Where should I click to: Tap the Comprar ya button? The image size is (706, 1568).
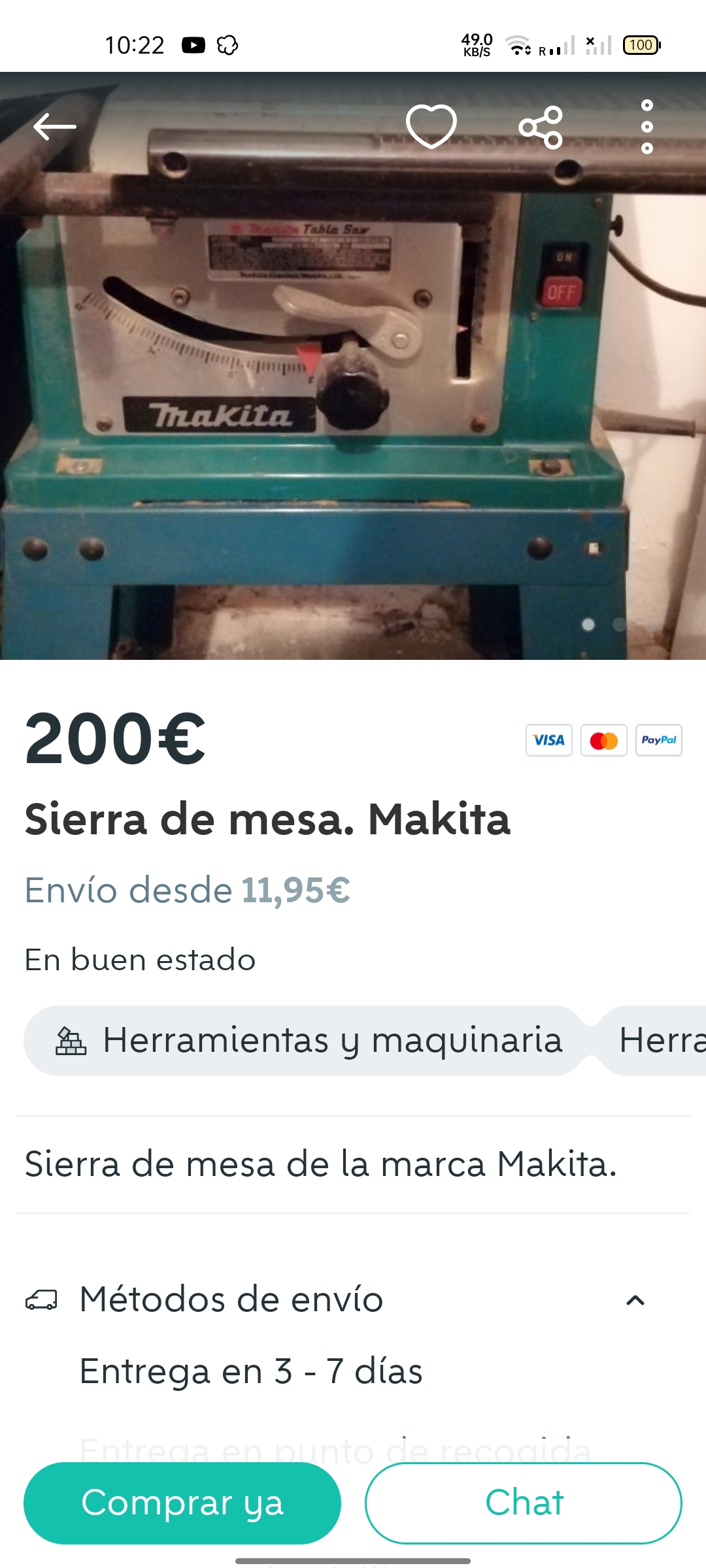[x=182, y=1503]
